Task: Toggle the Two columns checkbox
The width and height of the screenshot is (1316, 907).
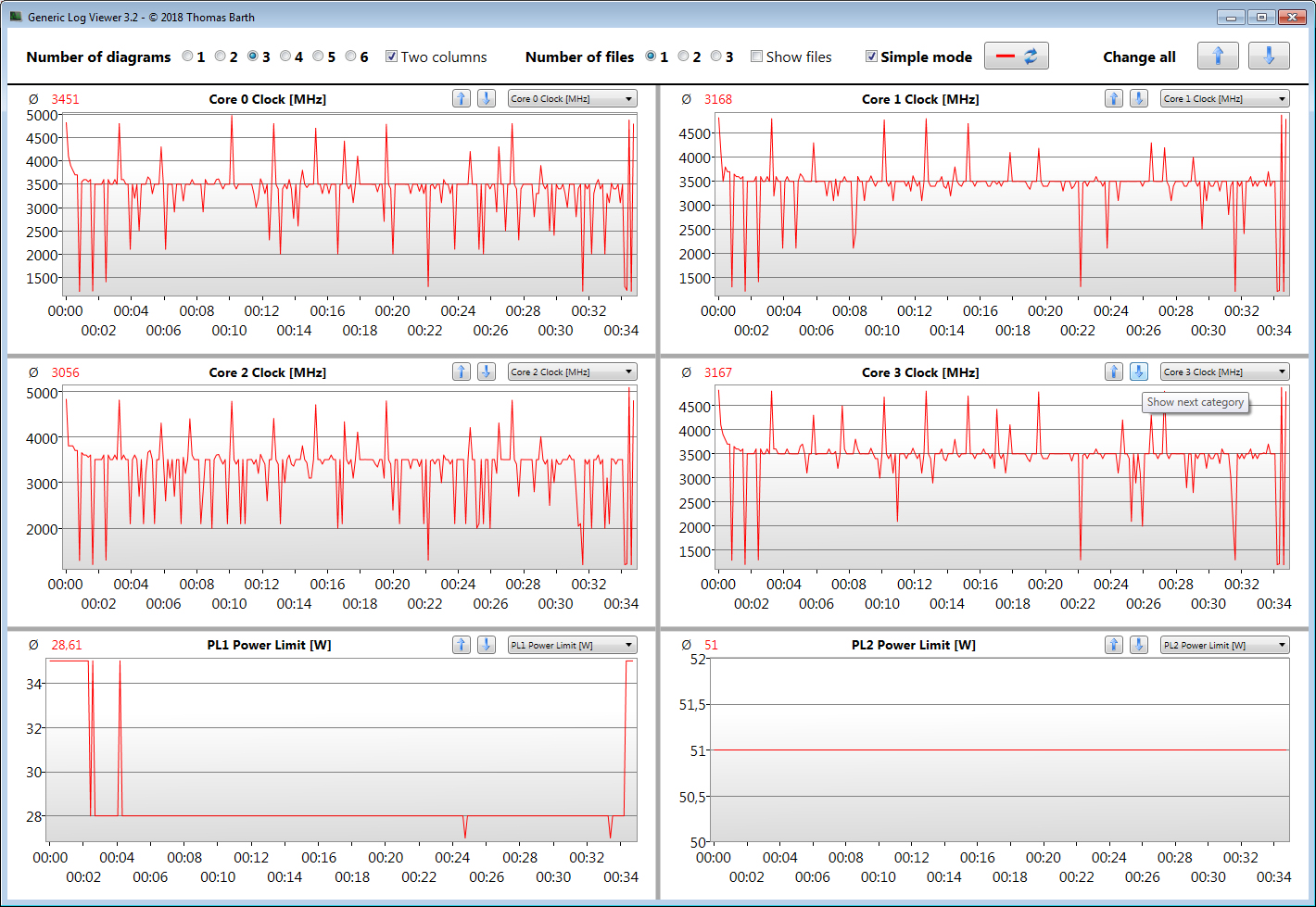Action: click(392, 57)
